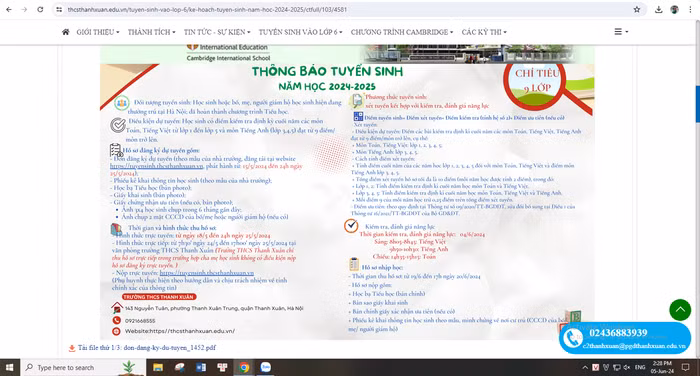Click the Windows taskbar search box
Image resolution: width=700 pixels, height=376 pixels.
coord(83,367)
